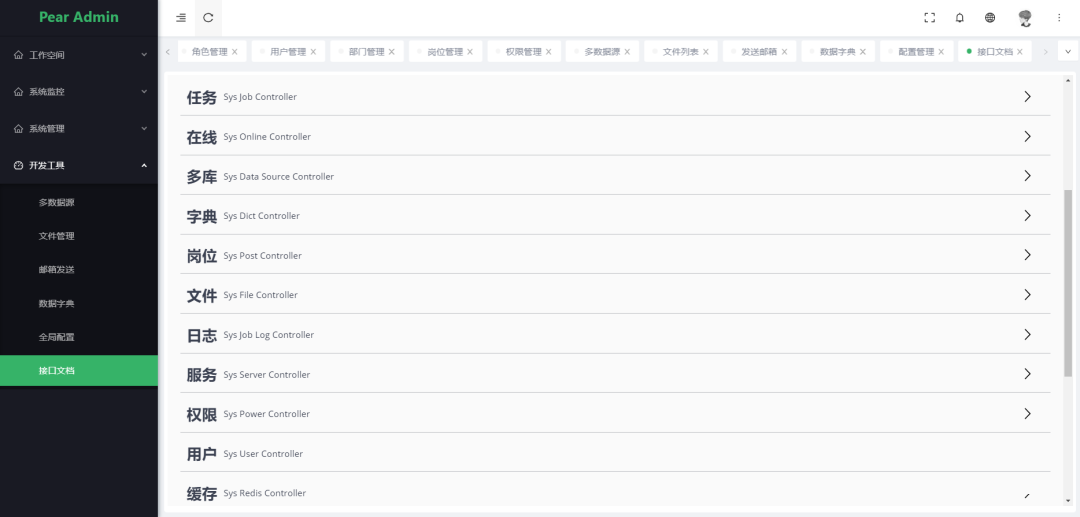This screenshot has width=1080, height=517.
Task: Shift tabs left with arrow
Action: 168,52
